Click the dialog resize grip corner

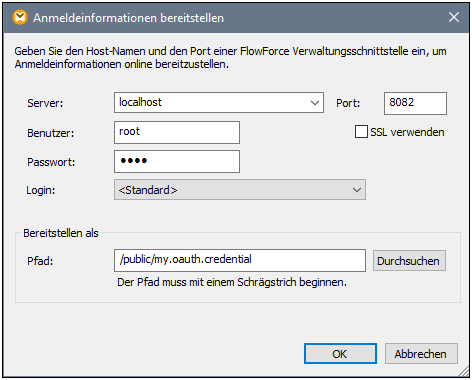[x=464, y=372]
